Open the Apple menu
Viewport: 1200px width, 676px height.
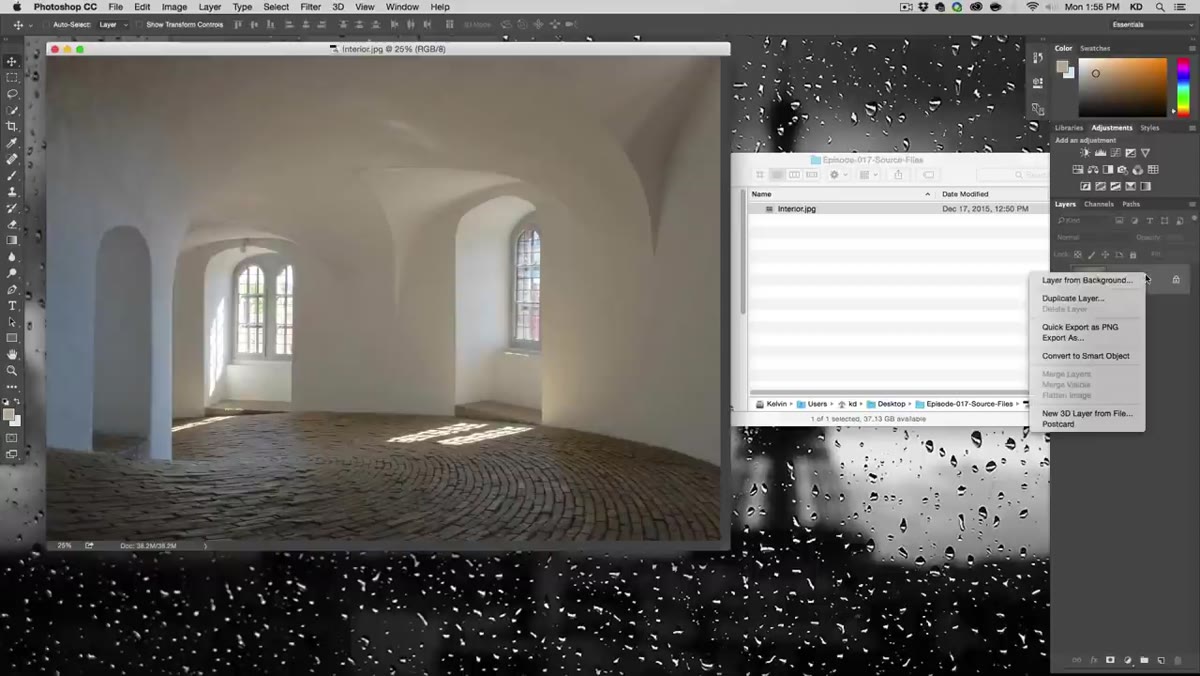pyautogui.click(x=16, y=7)
